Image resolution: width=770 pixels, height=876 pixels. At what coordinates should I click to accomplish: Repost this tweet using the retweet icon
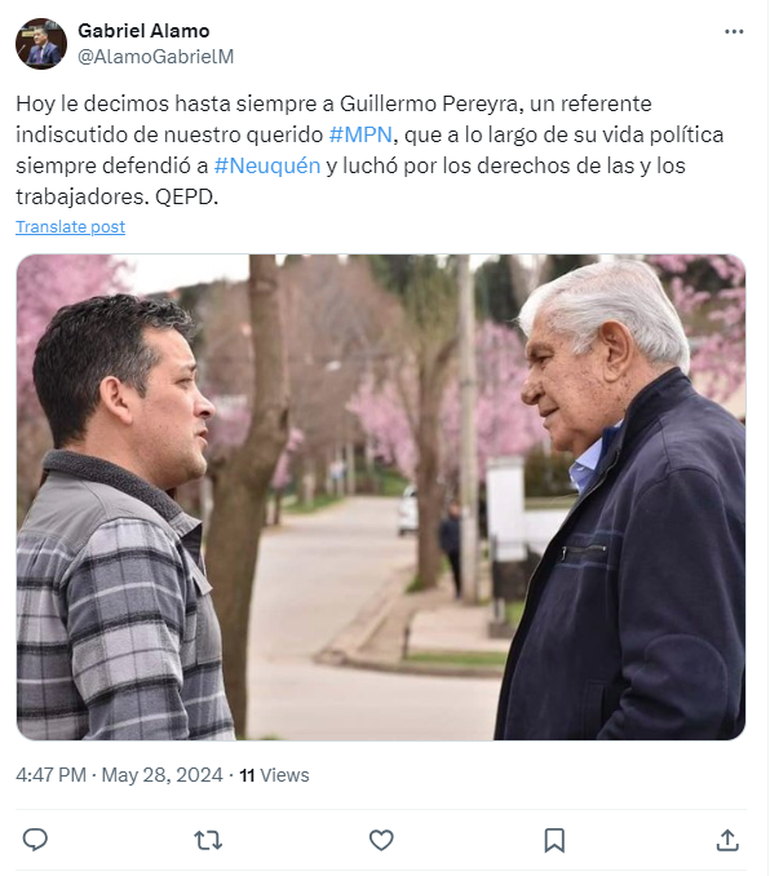click(x=208, y=840)
